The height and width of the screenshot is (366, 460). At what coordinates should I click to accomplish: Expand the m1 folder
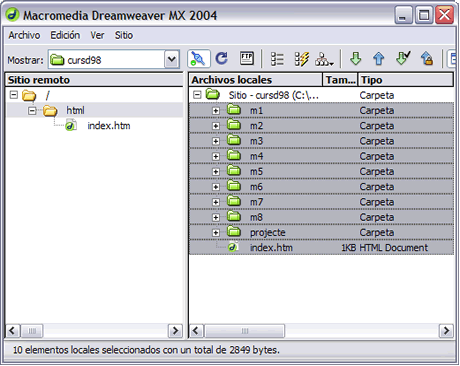click(216, 111)
